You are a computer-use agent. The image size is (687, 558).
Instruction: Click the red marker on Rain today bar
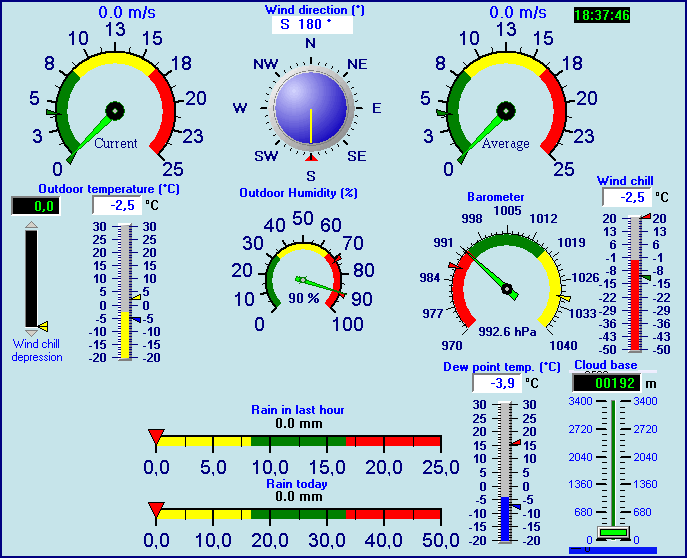pos(156,509)
